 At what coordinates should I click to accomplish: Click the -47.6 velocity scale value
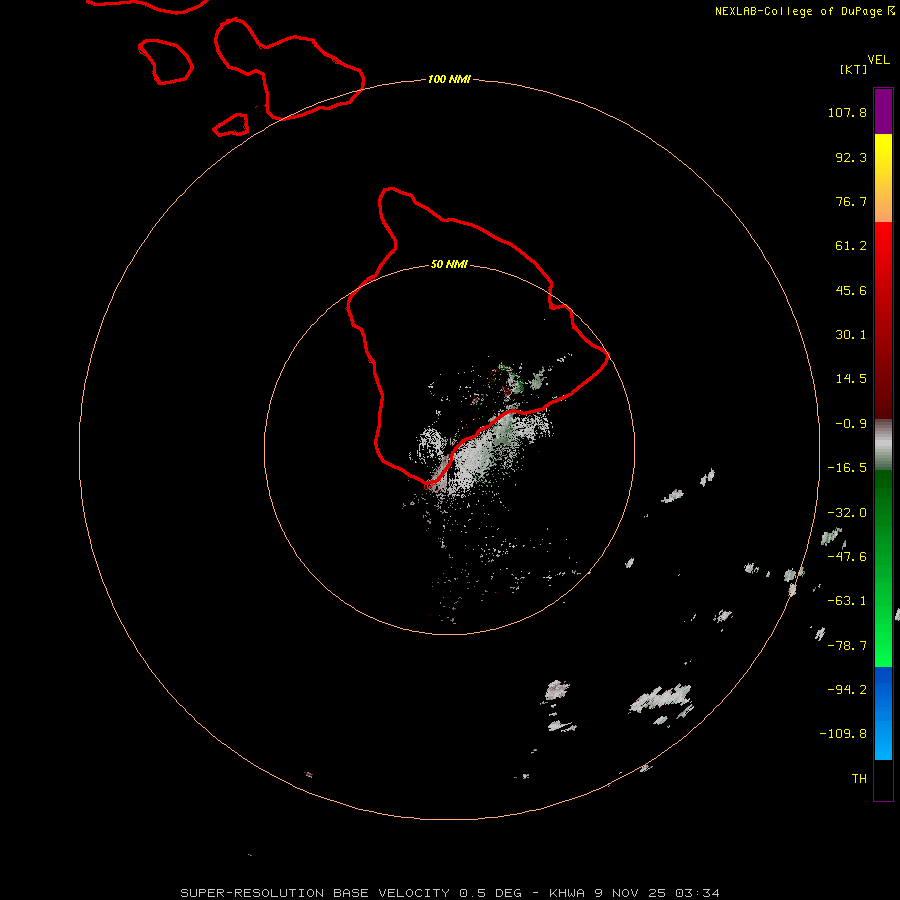[x=847, y=557]
